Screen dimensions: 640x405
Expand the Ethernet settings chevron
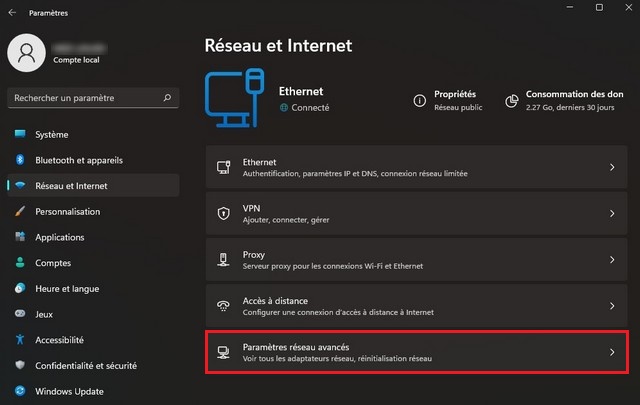click(612, 168)
